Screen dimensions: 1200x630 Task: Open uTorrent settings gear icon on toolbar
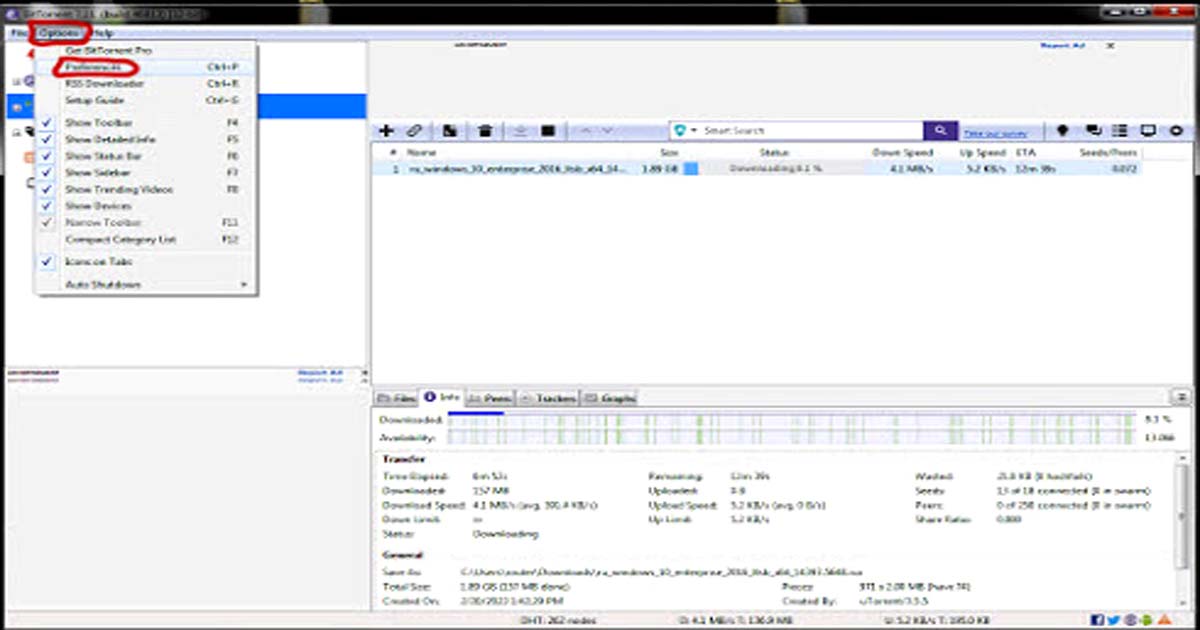point(1176,130)
